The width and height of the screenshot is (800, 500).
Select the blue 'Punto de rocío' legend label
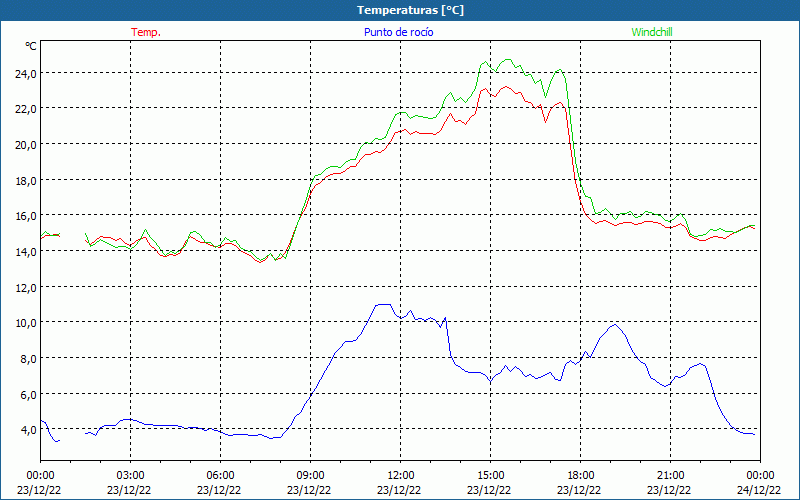(399, 32)
